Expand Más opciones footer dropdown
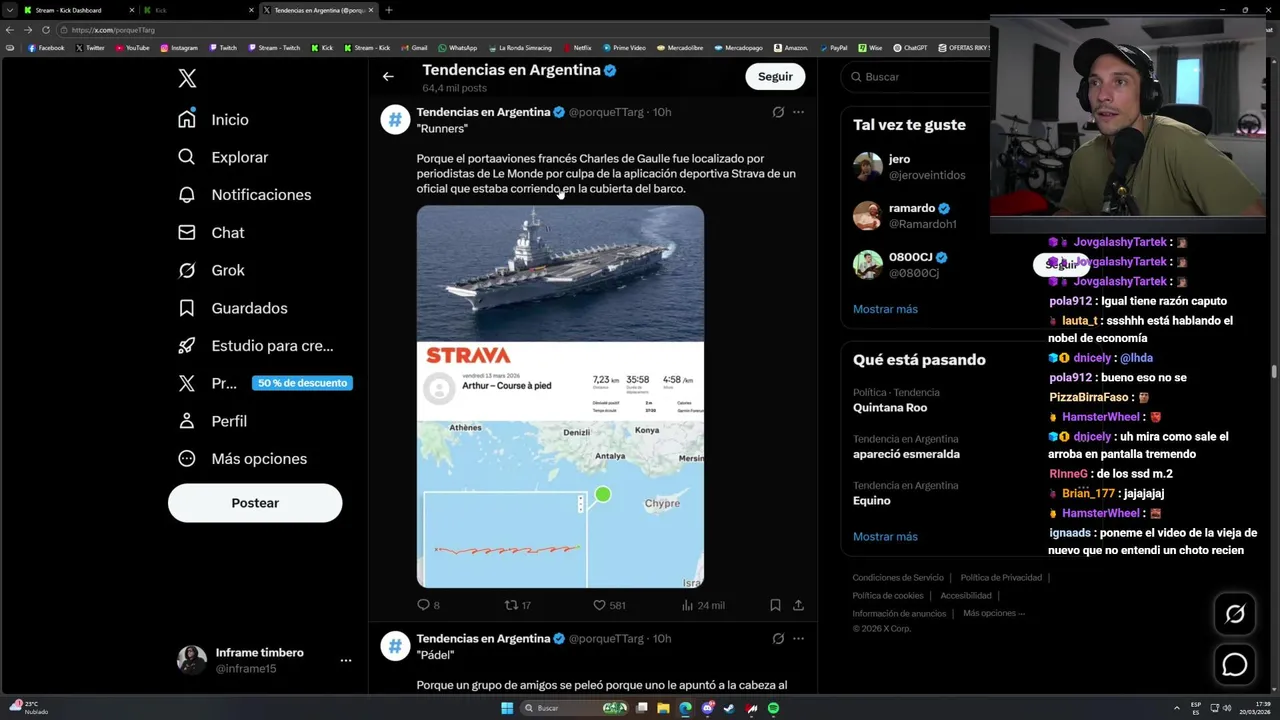The width and height of the screenshot is (1280, 720). click(x=993, y=613)
